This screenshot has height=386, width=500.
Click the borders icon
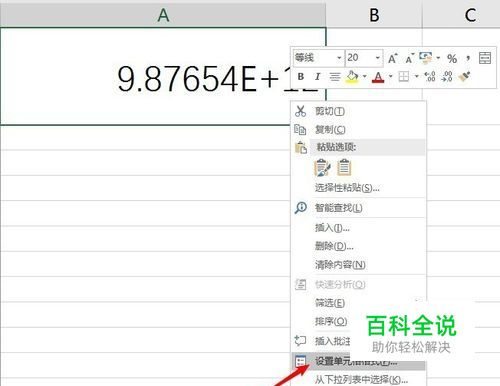404,77
